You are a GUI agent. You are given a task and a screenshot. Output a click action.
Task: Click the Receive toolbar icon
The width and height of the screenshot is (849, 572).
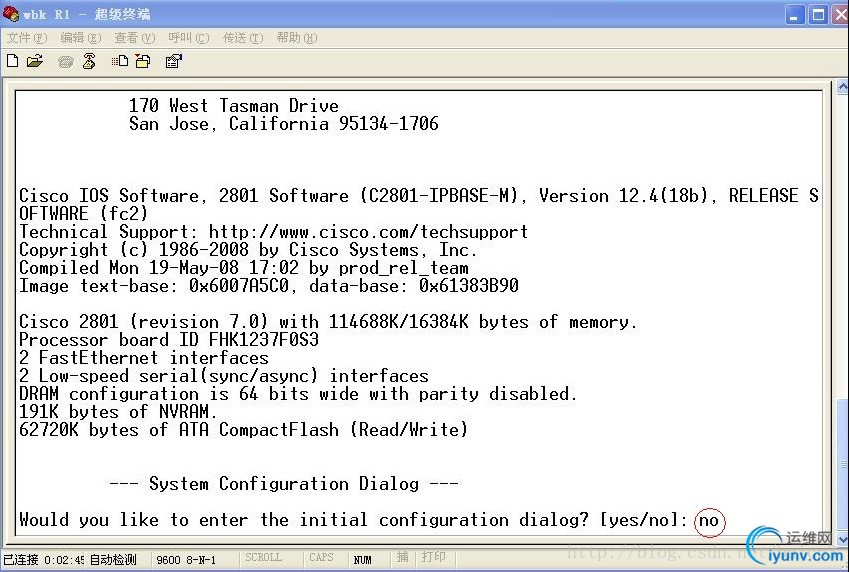point(143,61)
